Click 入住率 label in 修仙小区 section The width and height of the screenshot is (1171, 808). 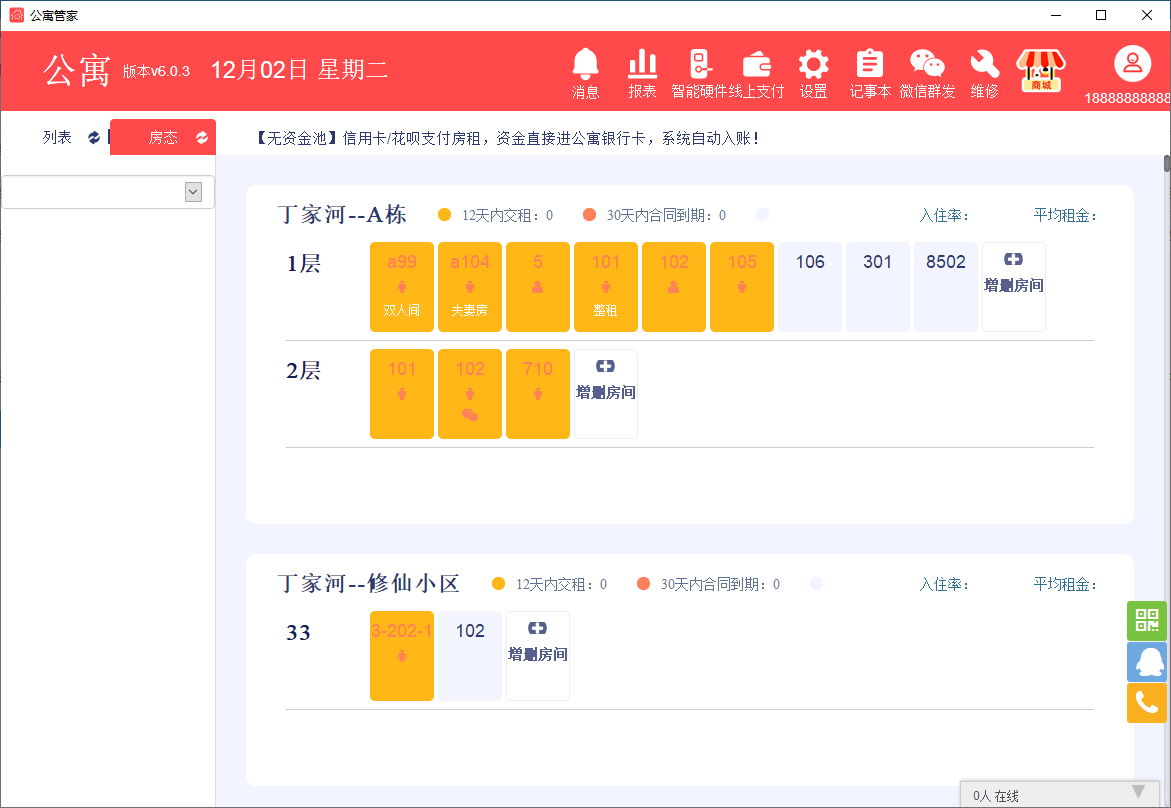[944, 585]
